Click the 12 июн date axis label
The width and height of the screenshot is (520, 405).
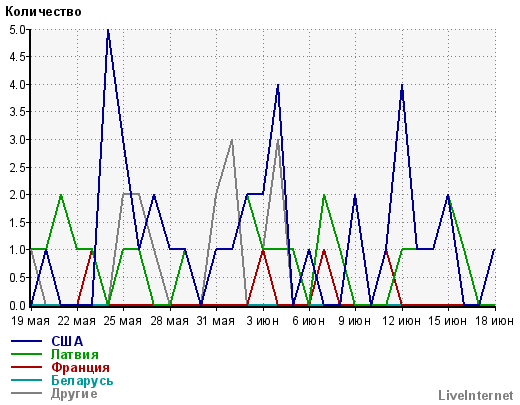401,321
